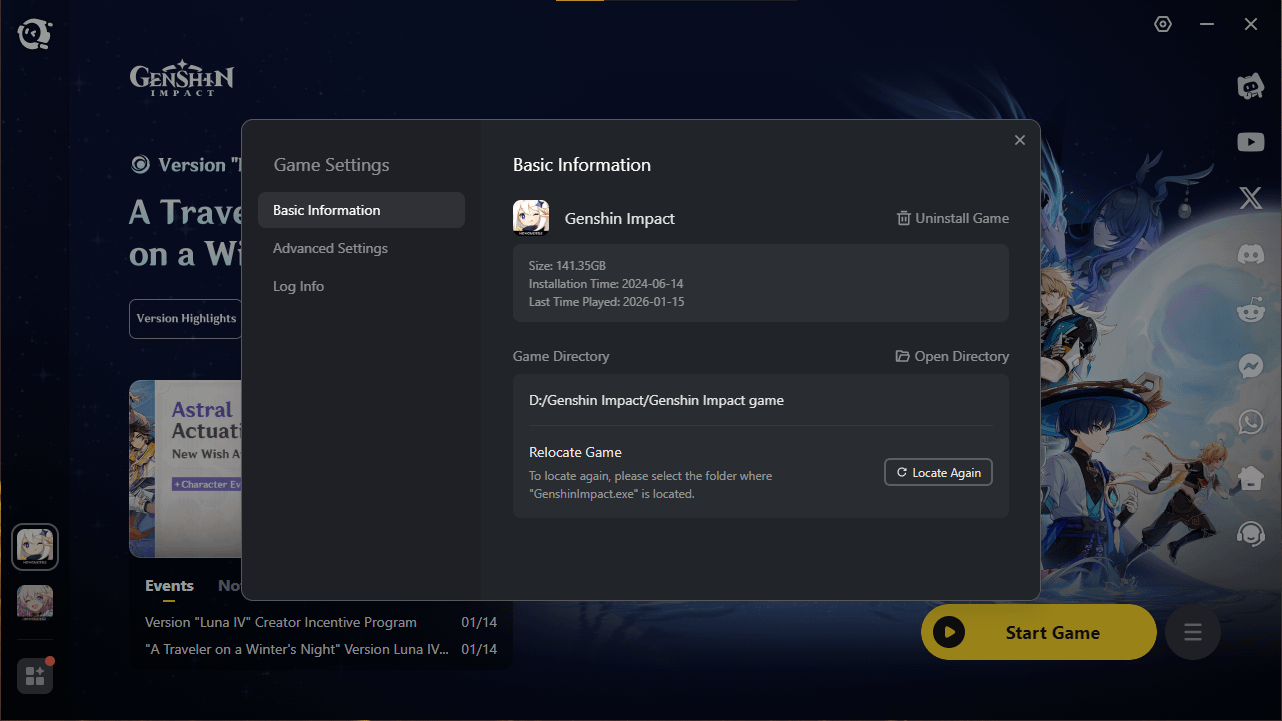1282x721 pixels.
Task: Open the customer service headset icon
Action: 1250,534
